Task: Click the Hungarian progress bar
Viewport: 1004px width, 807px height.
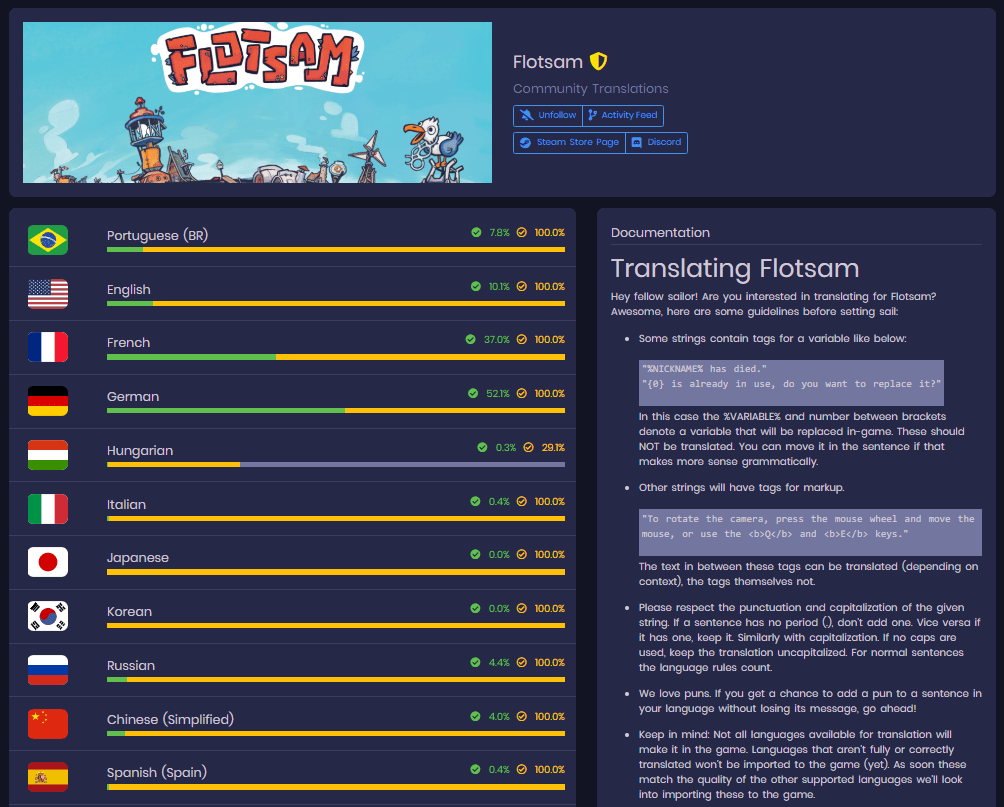Action: pos(336,464)
